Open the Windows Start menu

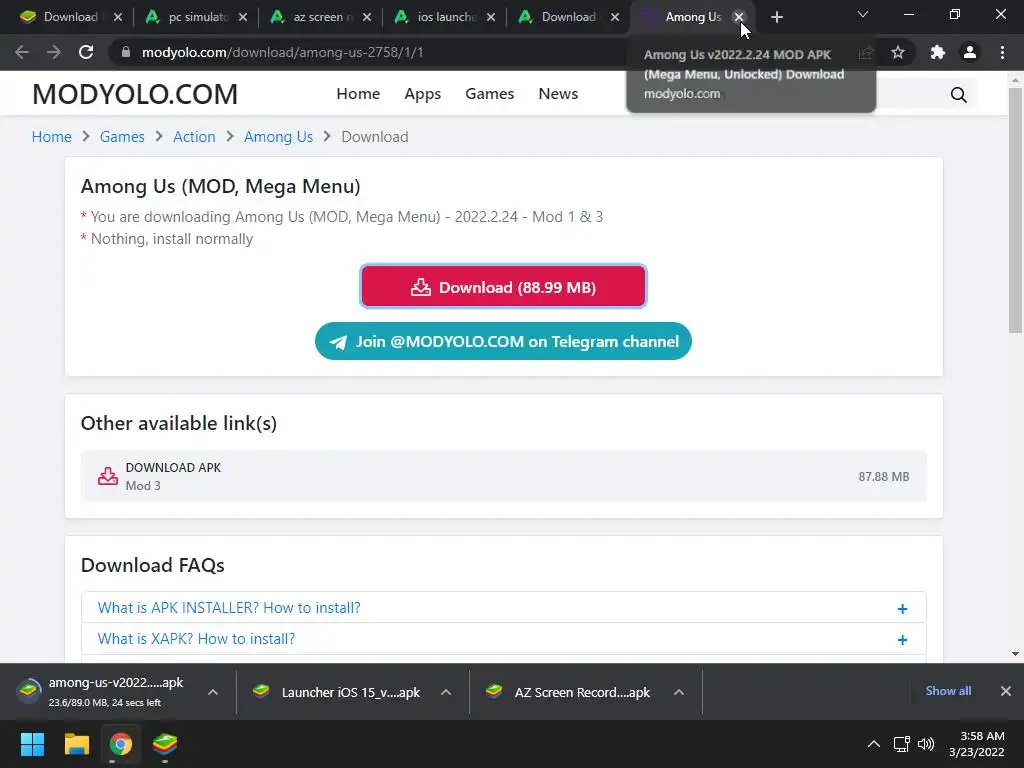click(32, 744)
